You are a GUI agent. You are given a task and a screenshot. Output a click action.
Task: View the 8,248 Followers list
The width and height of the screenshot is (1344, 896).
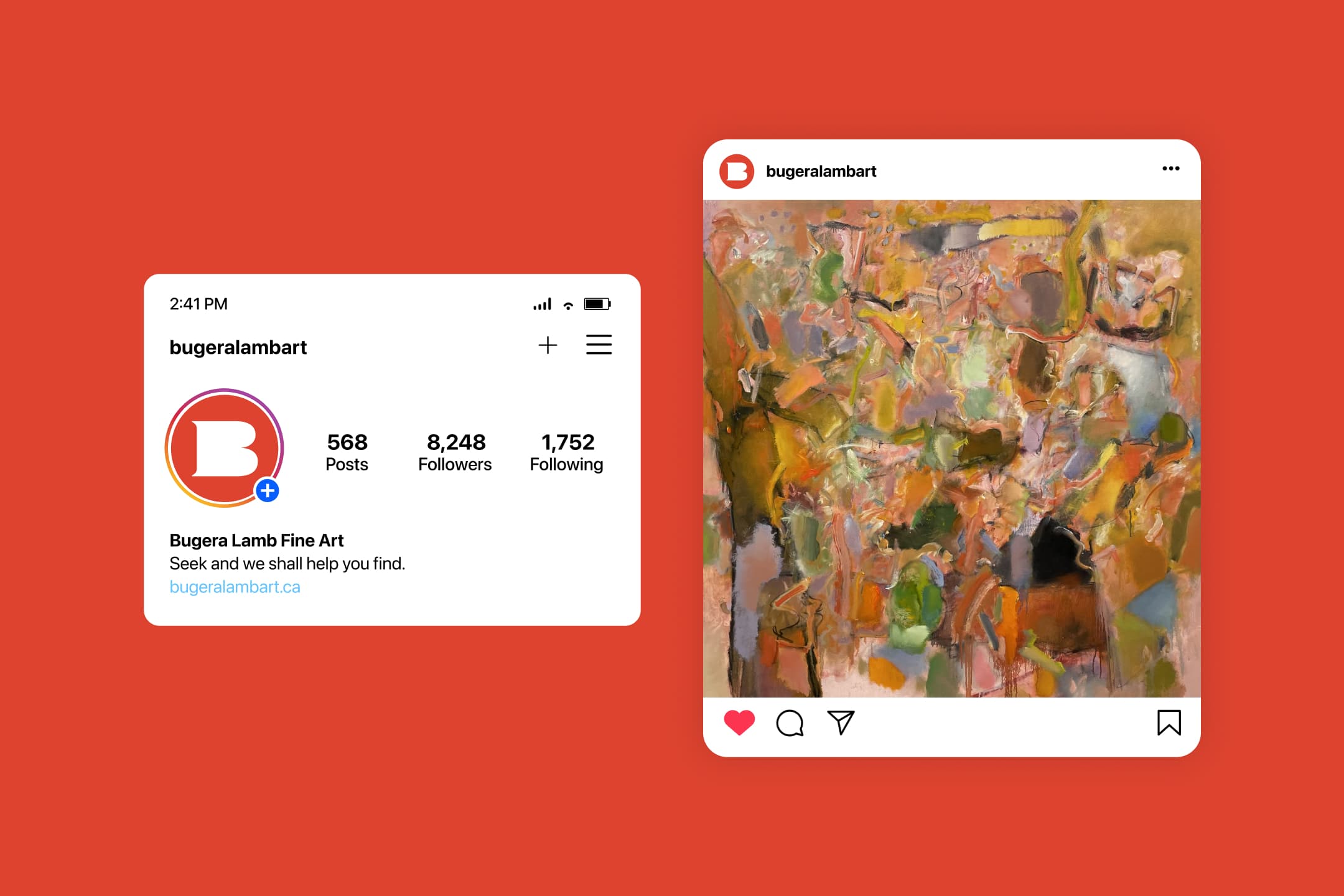tap(455, 452)
